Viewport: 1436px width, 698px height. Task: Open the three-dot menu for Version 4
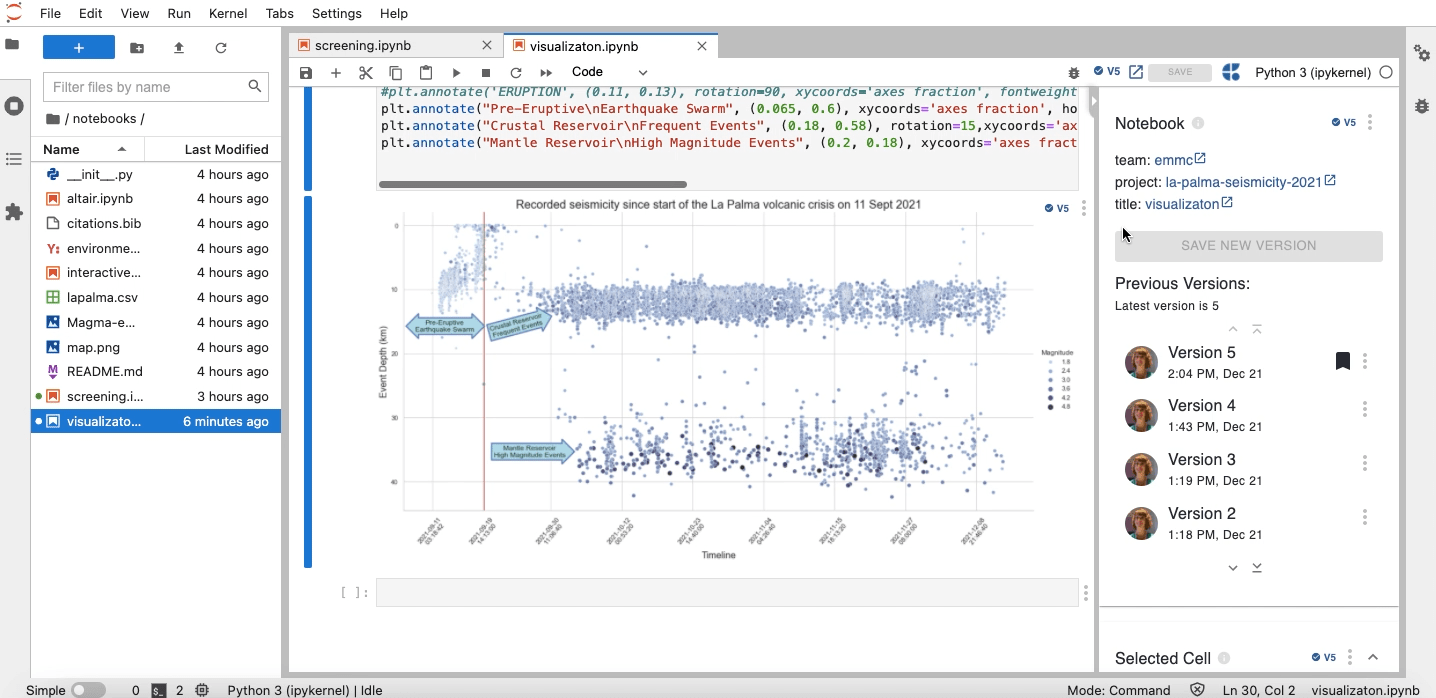pyautogui.click(x=1365, y=409)
